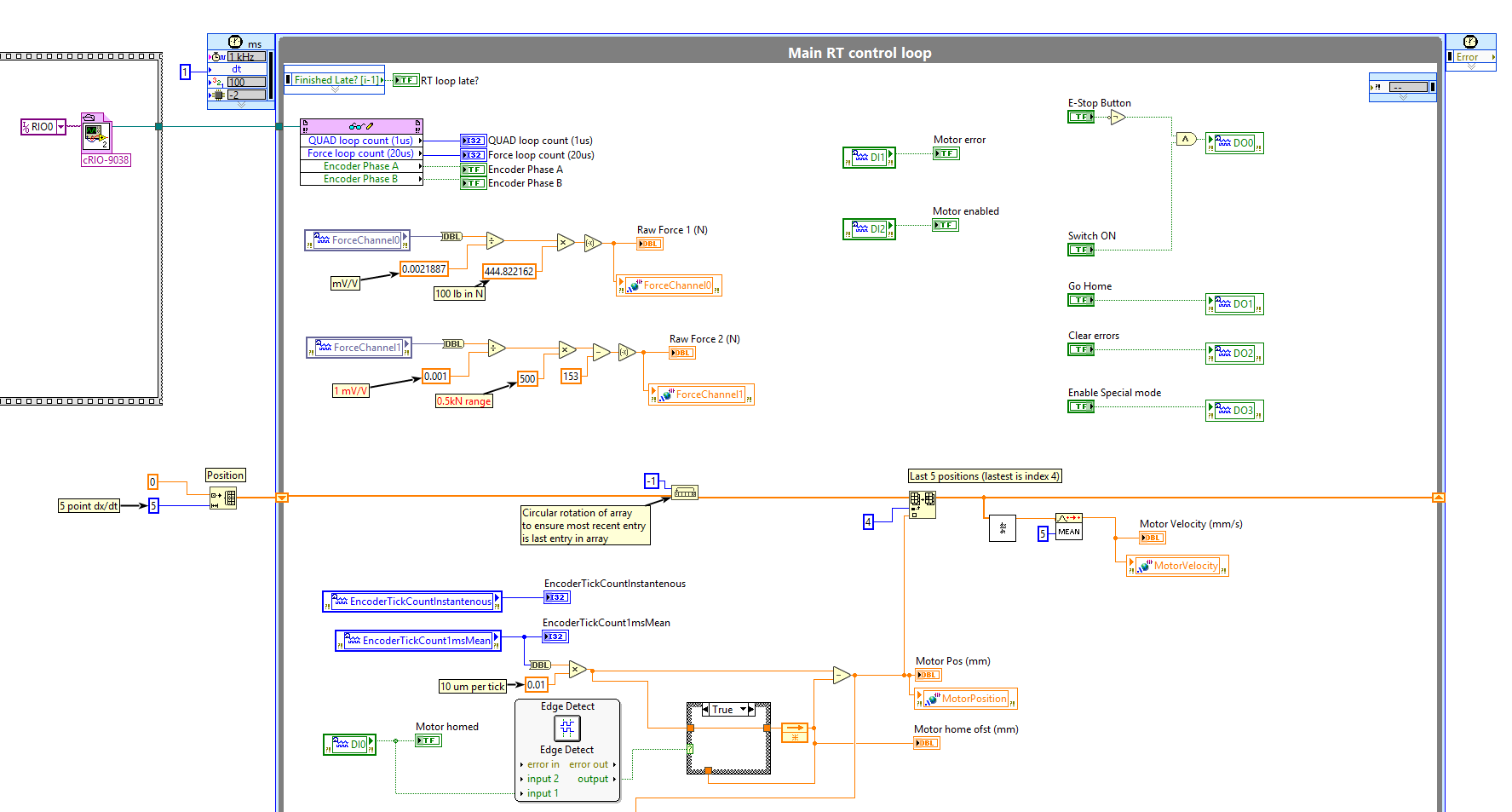
Task: Click the ForceChannel0 read node on the left
Action: tap(358, 240)
